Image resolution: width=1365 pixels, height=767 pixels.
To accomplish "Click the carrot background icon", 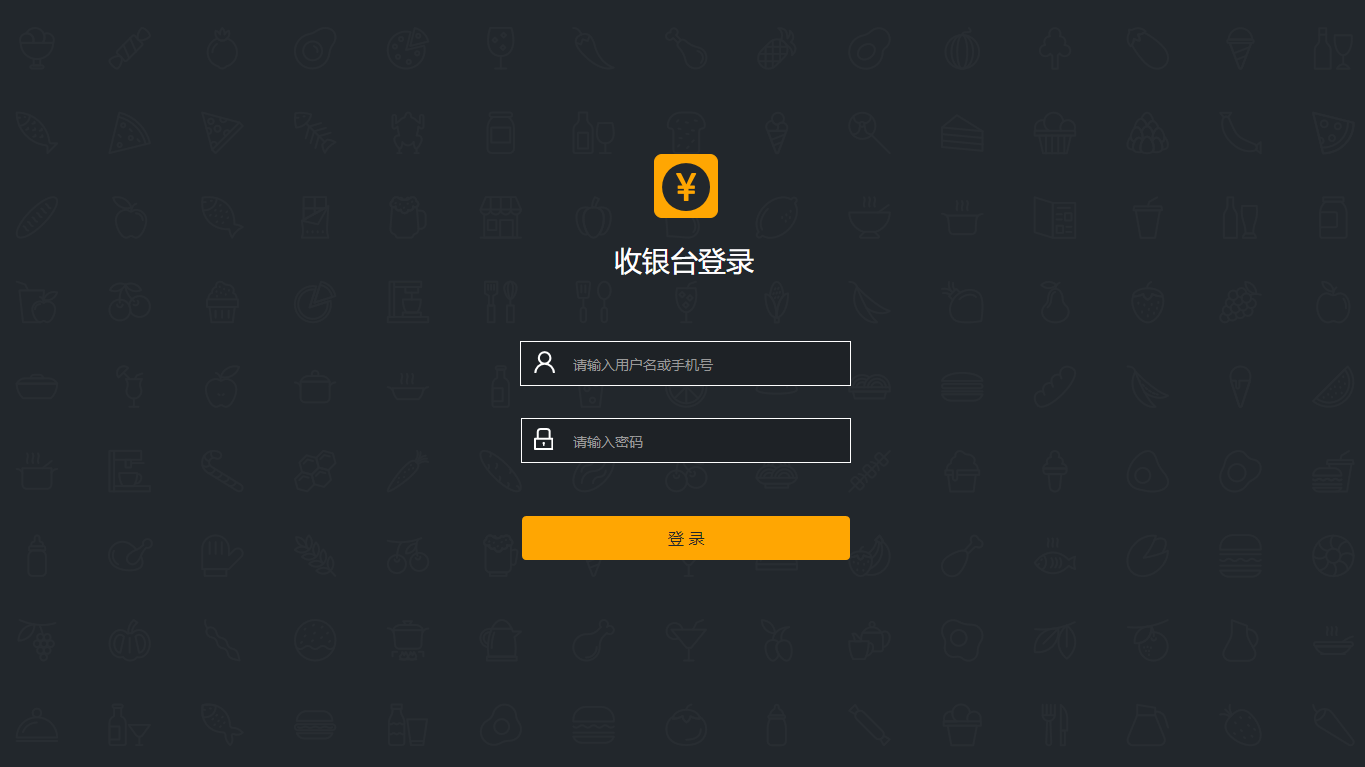I will pos(408,471).
